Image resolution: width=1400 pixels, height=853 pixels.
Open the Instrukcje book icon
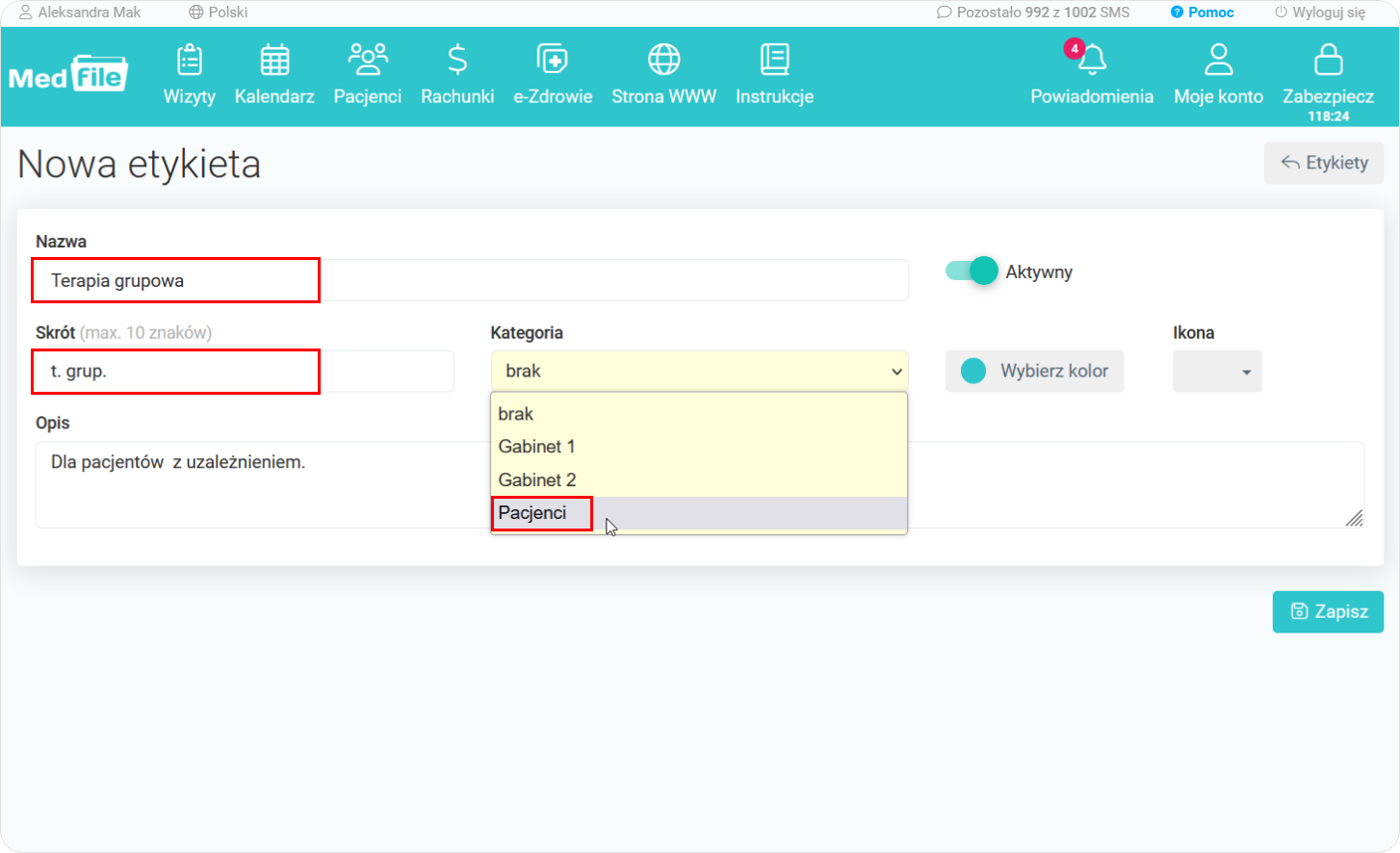(x=774, y=60)
